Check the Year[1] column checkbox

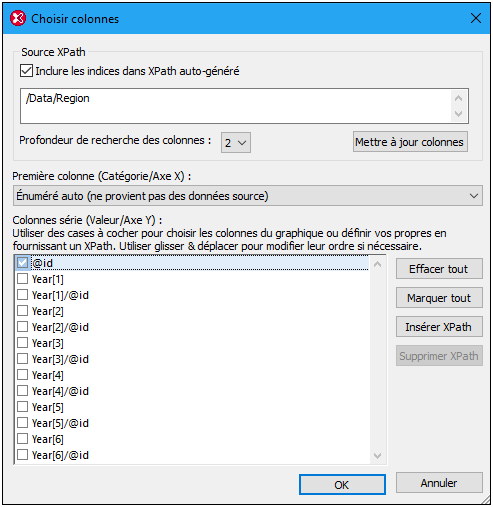pos(22,279)
